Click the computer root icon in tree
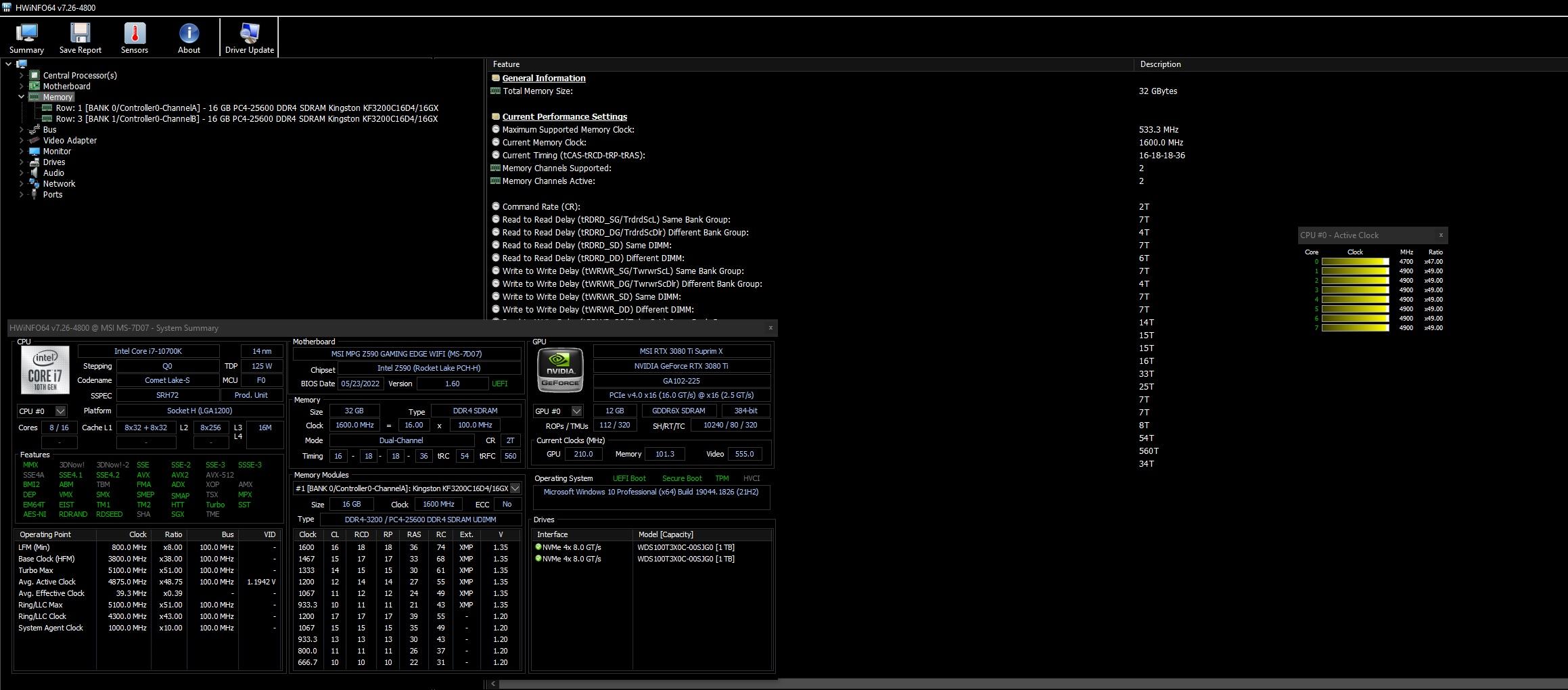This screenshot has height=690, width=1568. [22, 64]
